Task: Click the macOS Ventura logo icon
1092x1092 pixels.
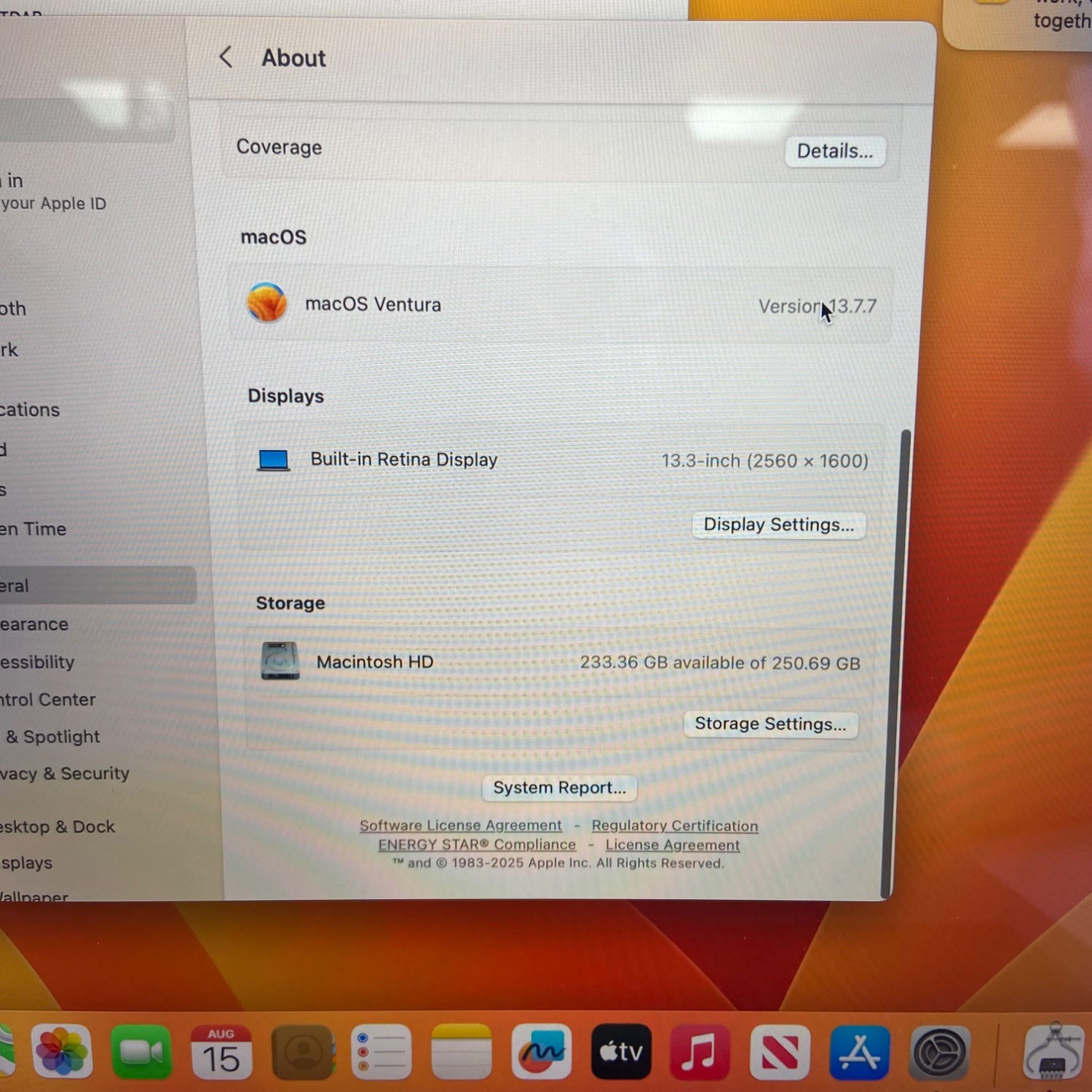Action: pyautogui.click(x=266, y=302)
